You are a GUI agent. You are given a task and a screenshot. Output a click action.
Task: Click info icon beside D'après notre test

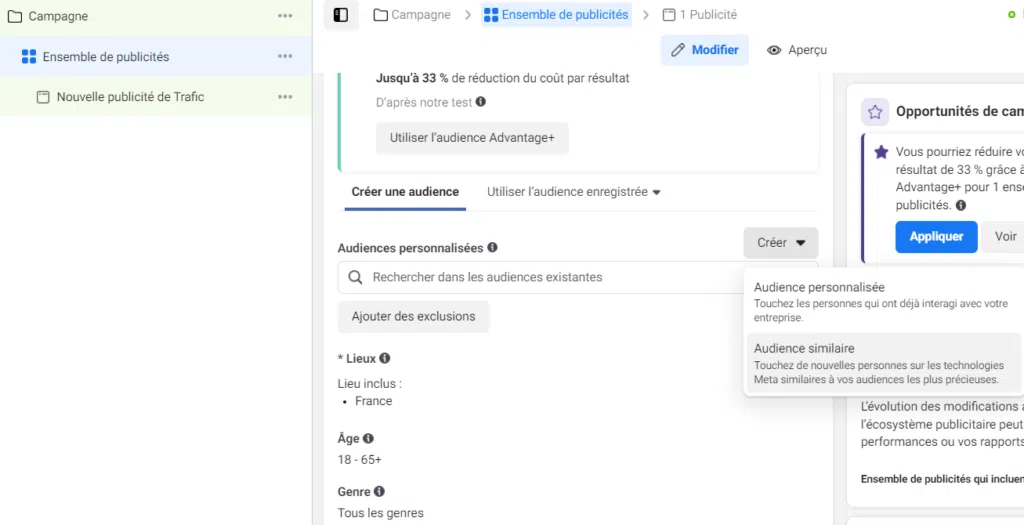[481, 102]
